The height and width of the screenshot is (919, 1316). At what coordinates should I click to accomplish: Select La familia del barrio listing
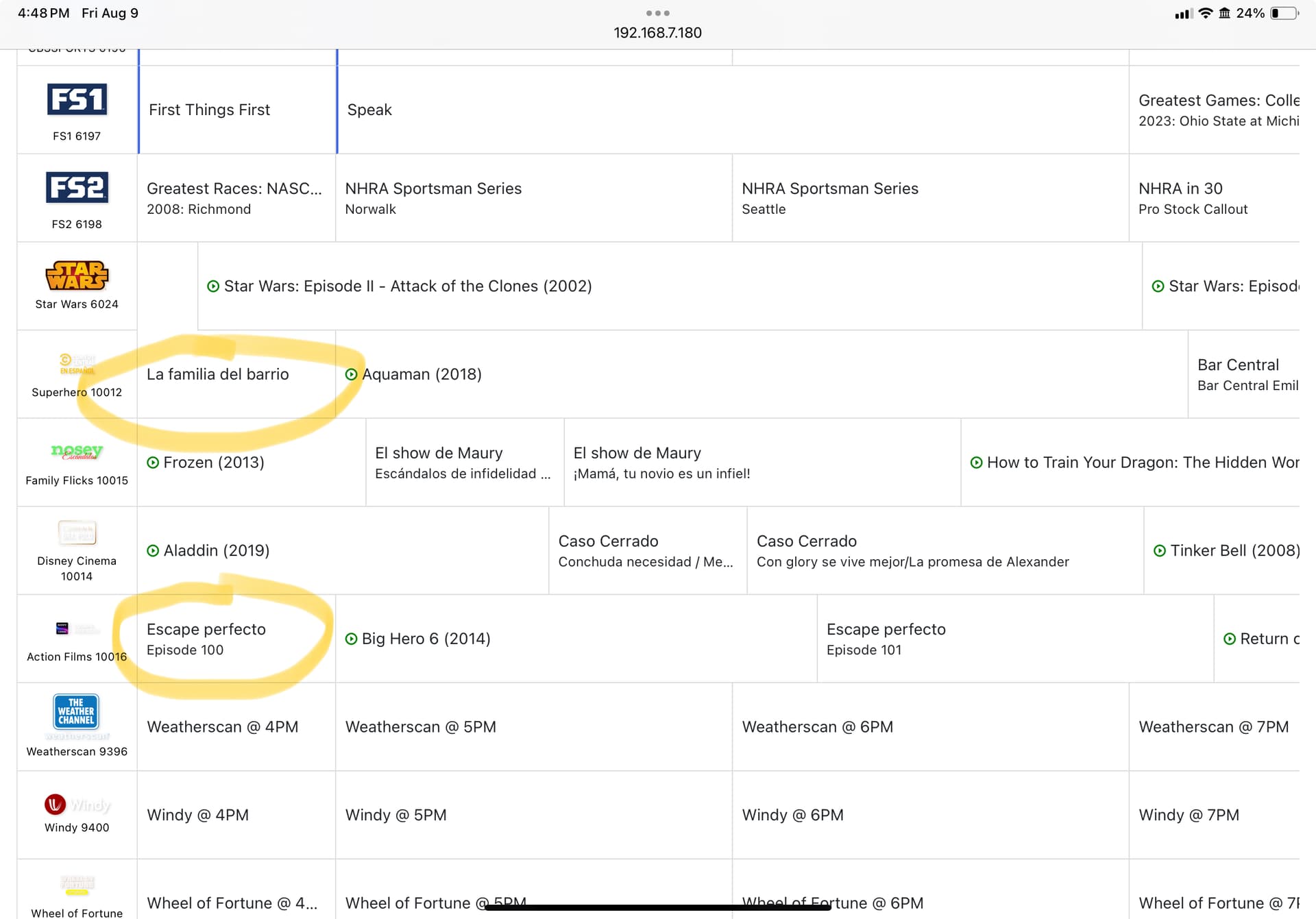[x=218, y=374]
